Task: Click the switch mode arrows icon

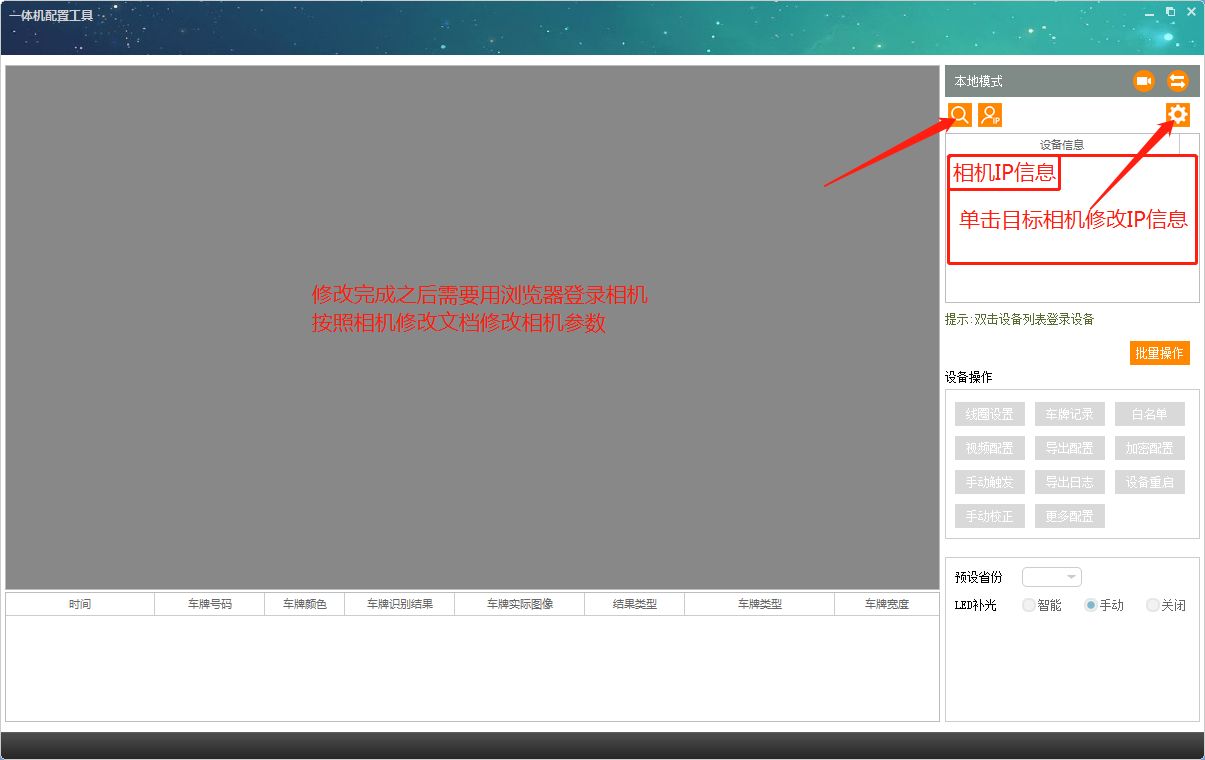Action: (1177, 81)
